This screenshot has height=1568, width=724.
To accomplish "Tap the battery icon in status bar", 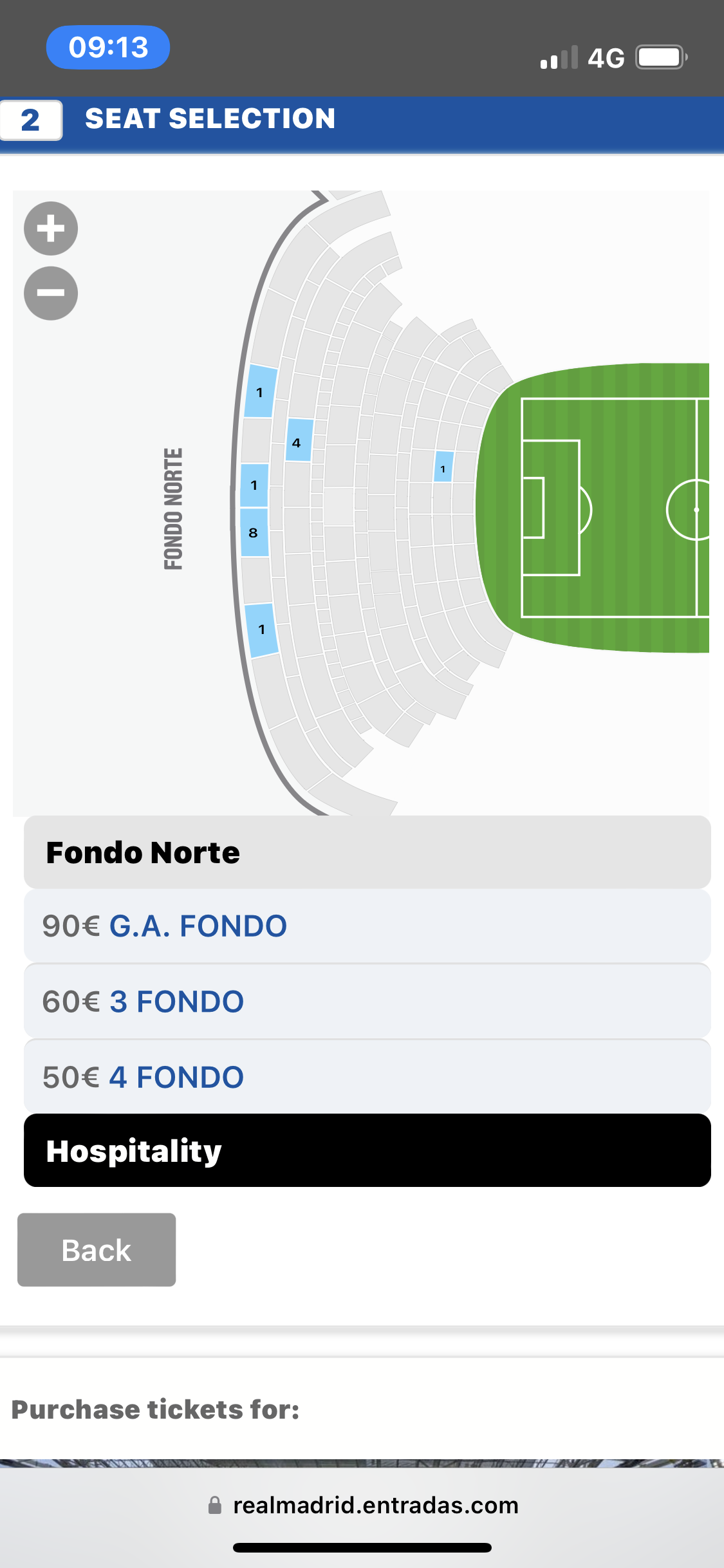I will click(x=661, y=57).
